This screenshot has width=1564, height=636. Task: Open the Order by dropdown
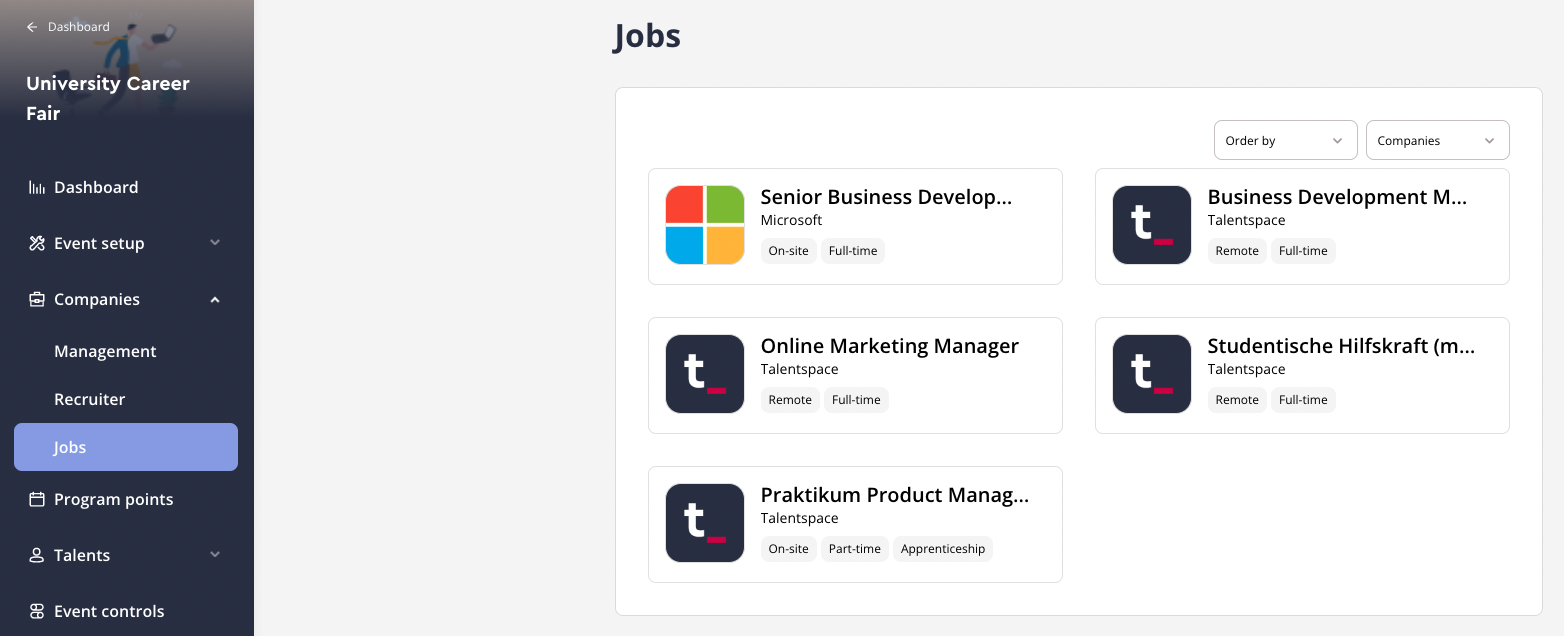click(x=1285, y=140)
